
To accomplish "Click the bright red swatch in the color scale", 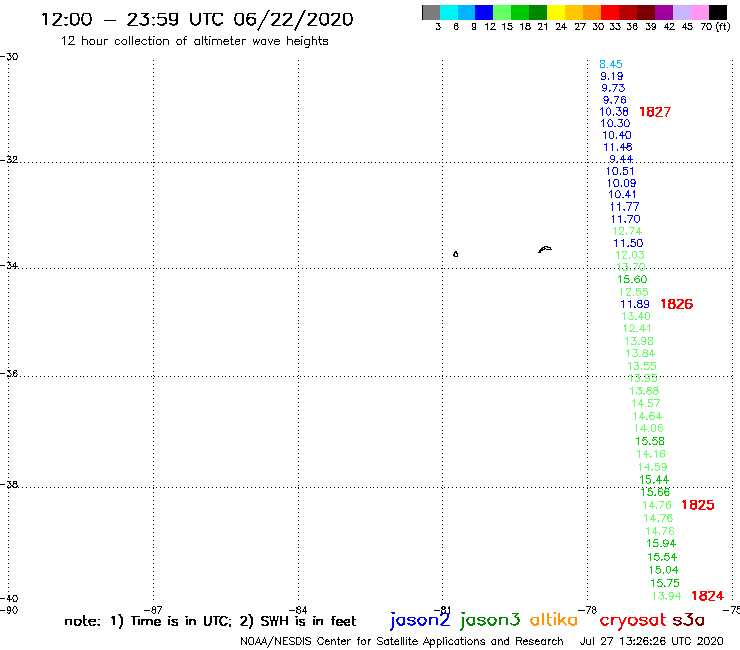I will 610,12.
